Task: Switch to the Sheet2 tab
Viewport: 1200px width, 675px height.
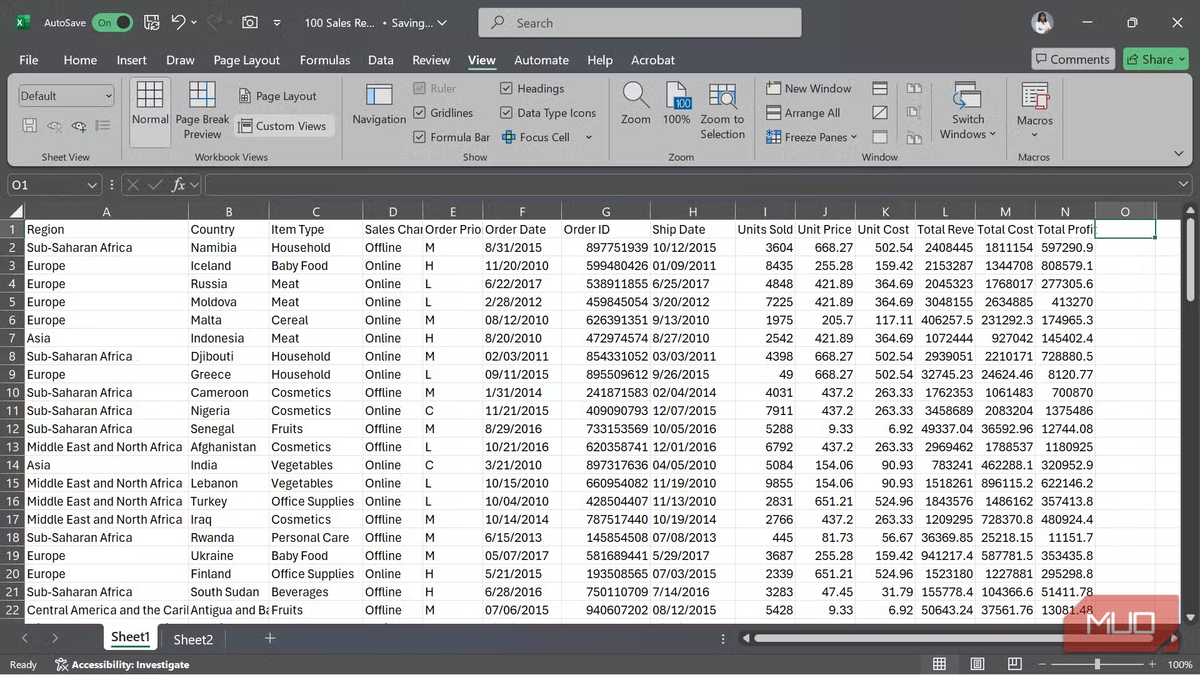Action: [193, 639]
